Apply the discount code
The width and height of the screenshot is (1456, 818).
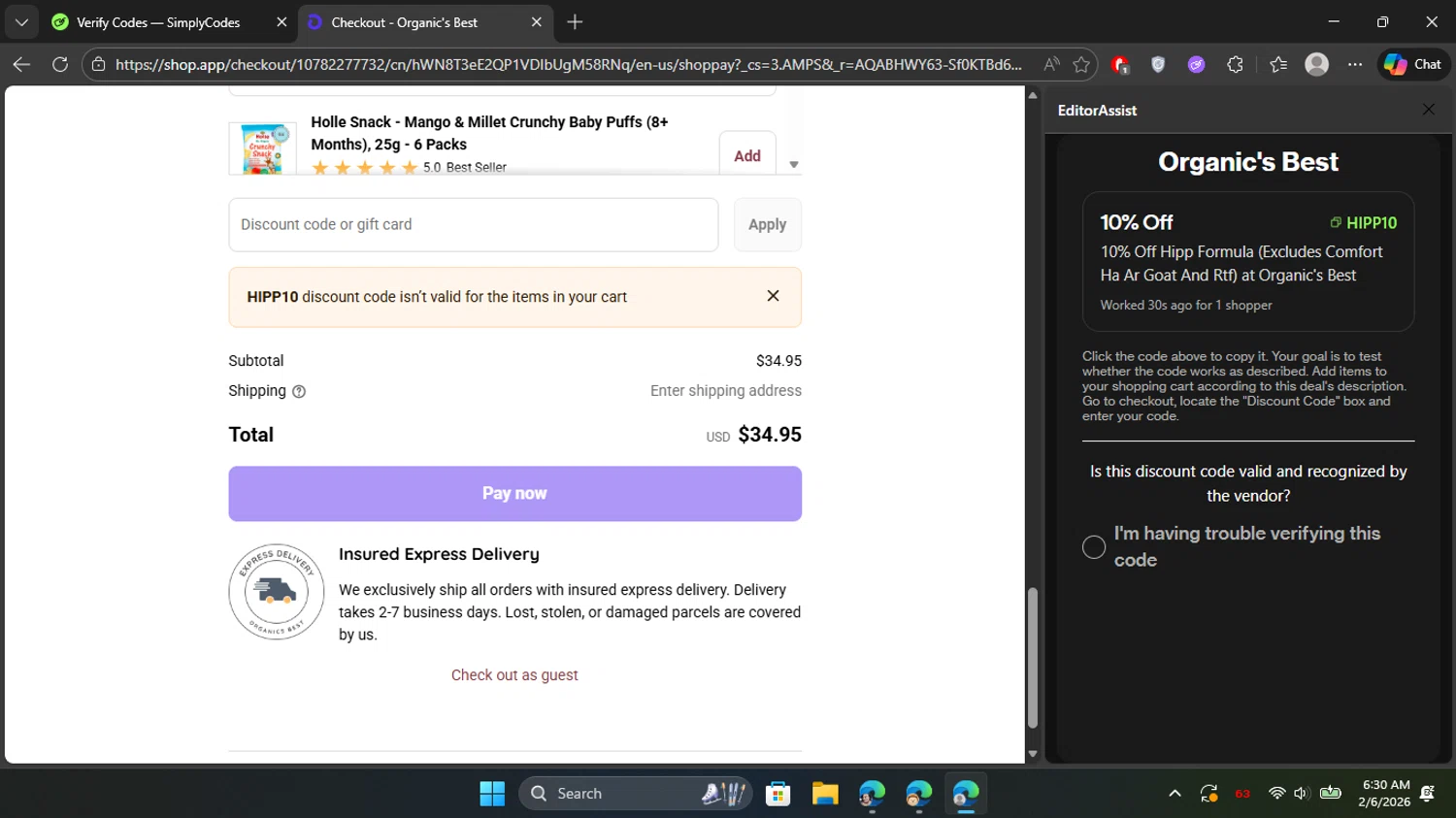coord(767,225)
